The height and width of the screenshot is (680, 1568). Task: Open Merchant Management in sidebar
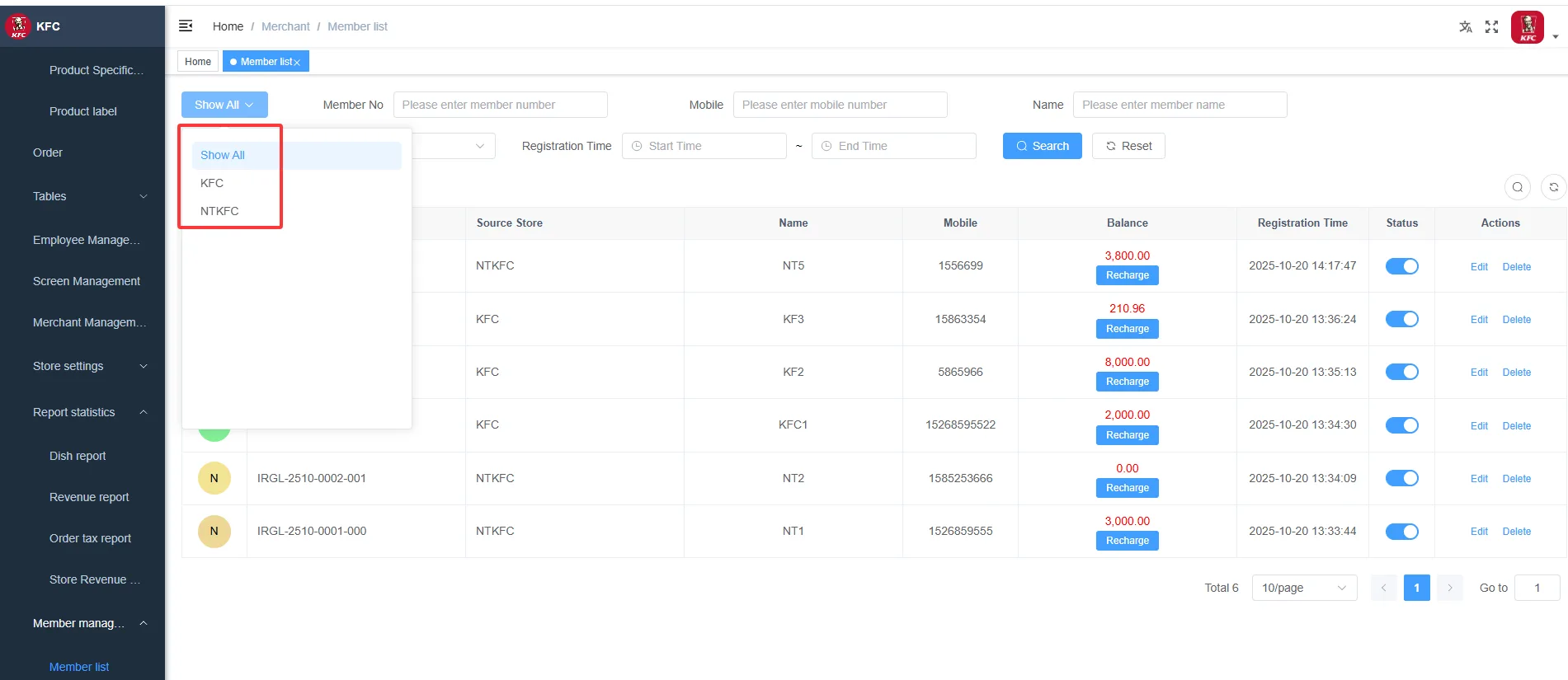click(89, 322)
